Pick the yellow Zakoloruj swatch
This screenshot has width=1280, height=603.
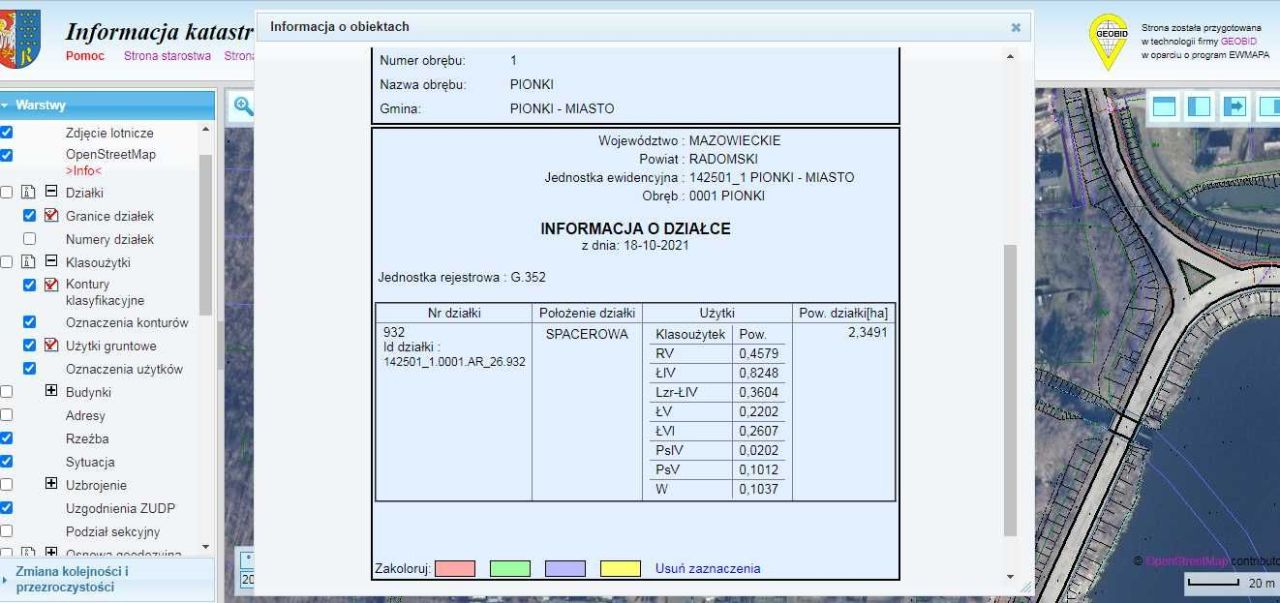tap(620, 569)
